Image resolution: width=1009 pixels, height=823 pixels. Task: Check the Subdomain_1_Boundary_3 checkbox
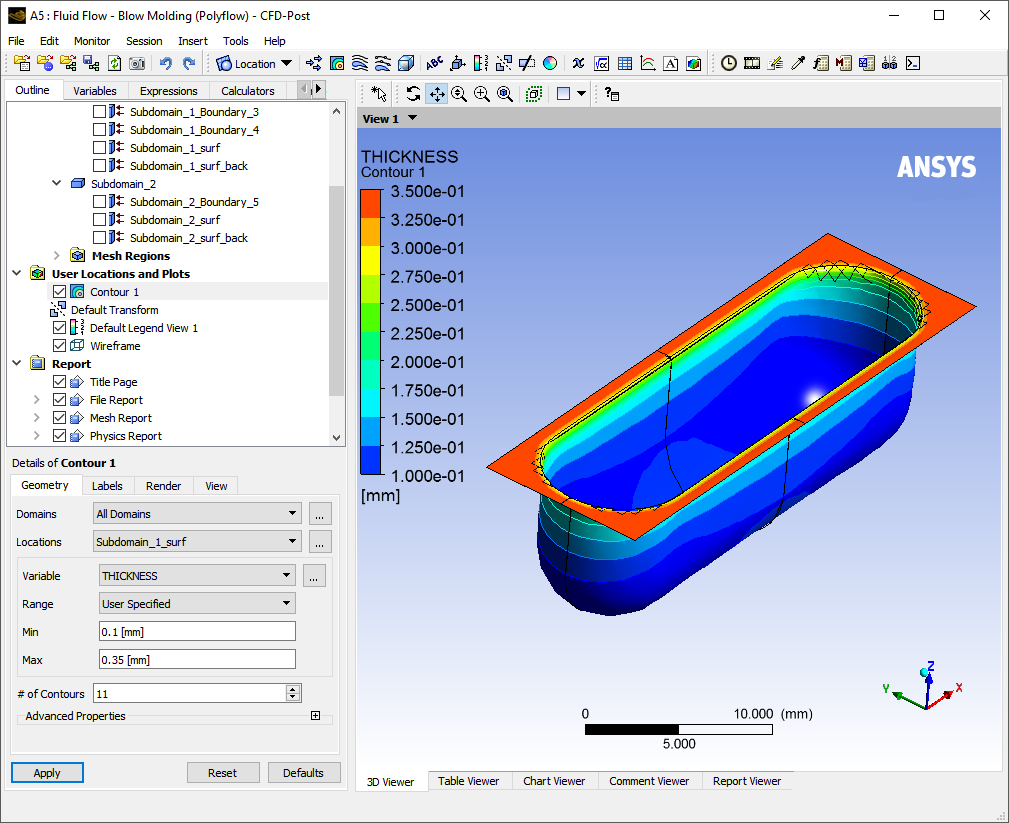(99, 111)
